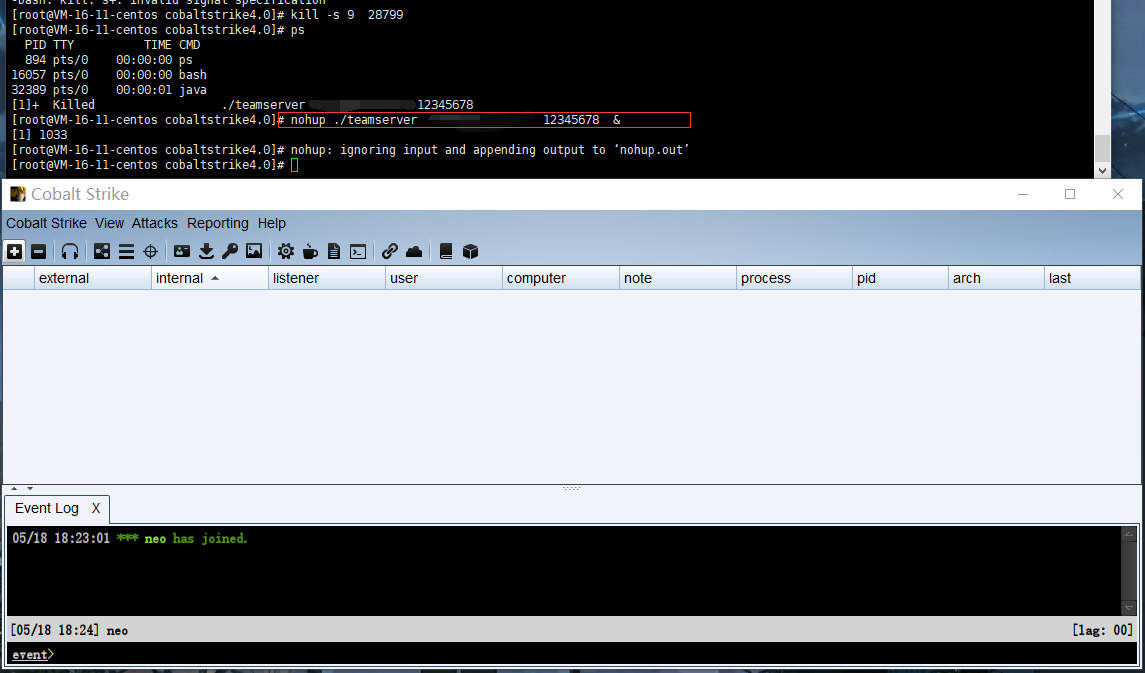Click terminal window scrollbar down arrow
Screen dimensions: 1145x673
1103,171
